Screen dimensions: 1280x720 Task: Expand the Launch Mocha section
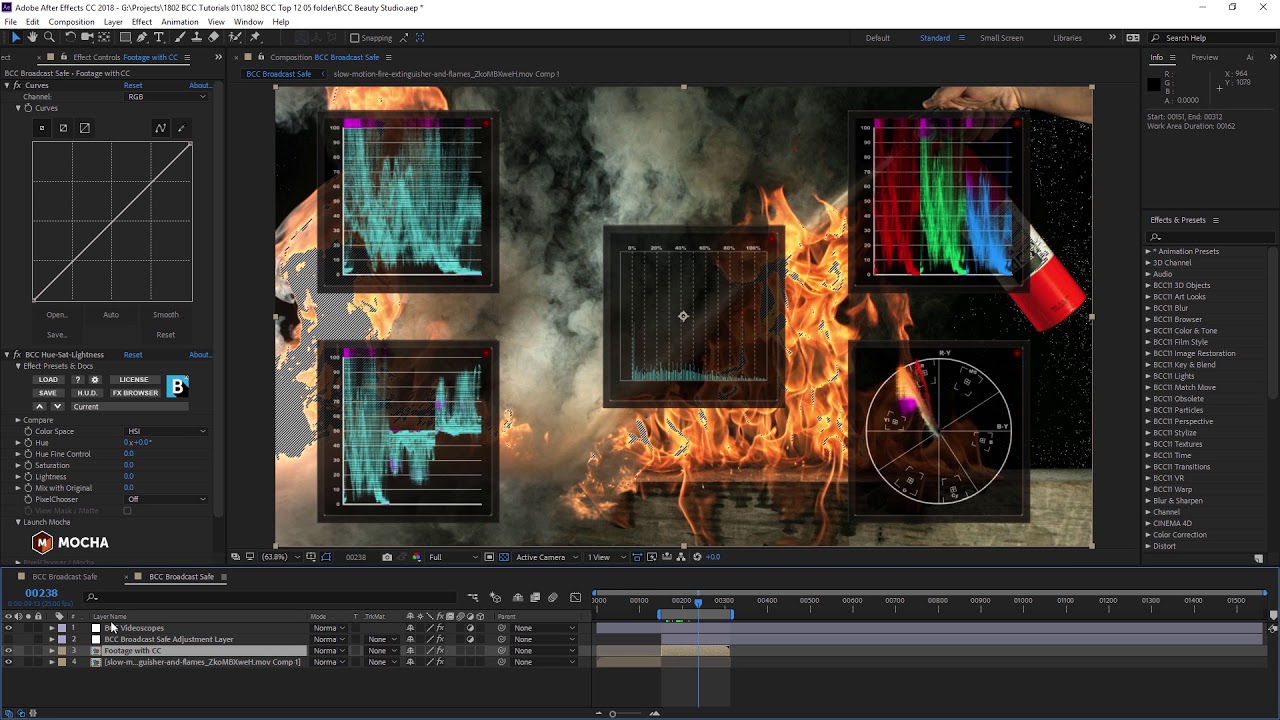tap(17, 522)
